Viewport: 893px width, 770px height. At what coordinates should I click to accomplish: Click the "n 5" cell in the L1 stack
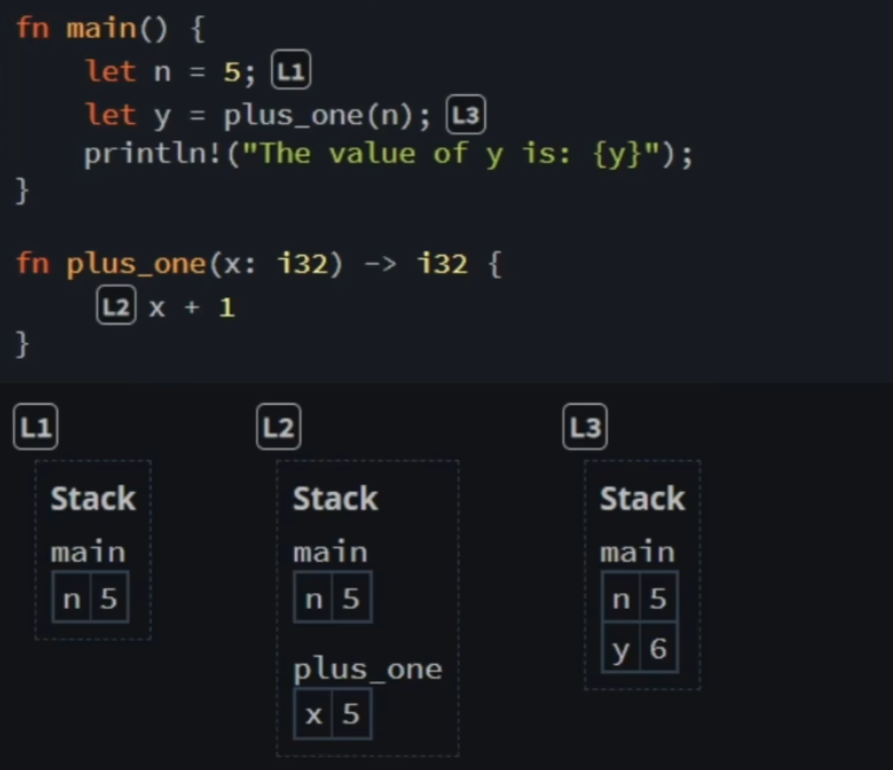(x=90, y=599)
